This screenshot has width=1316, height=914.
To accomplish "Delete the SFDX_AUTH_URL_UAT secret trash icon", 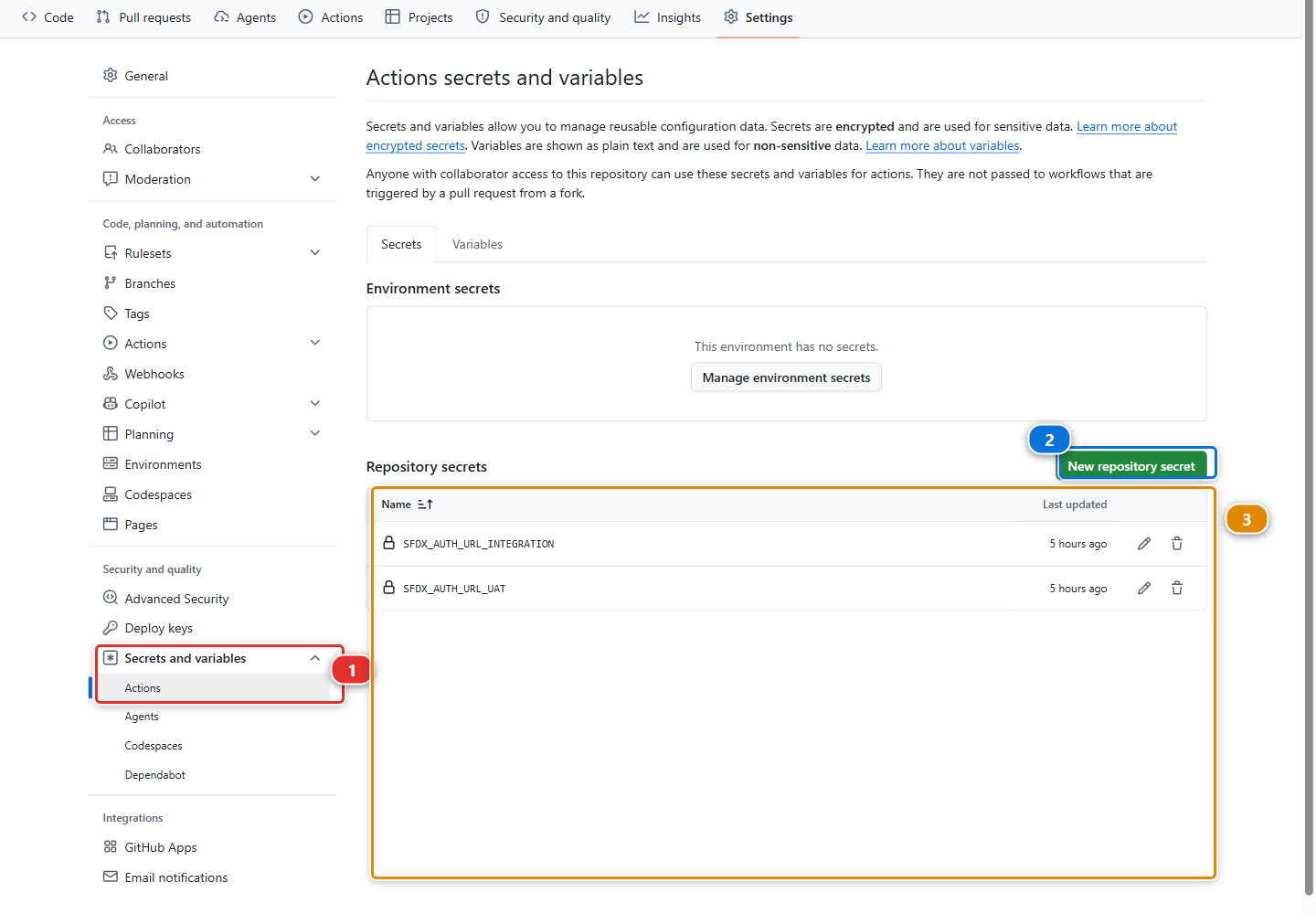I will (x=1177, y=589).
